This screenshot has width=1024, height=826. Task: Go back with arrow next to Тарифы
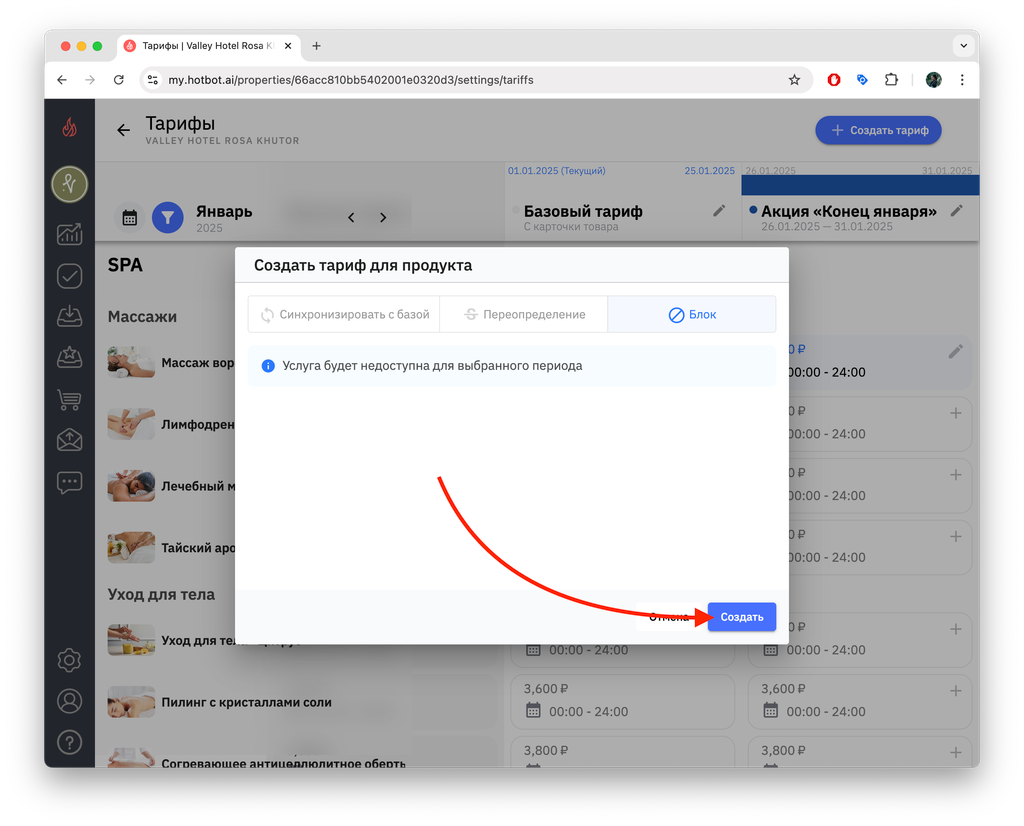coord(123,130)
